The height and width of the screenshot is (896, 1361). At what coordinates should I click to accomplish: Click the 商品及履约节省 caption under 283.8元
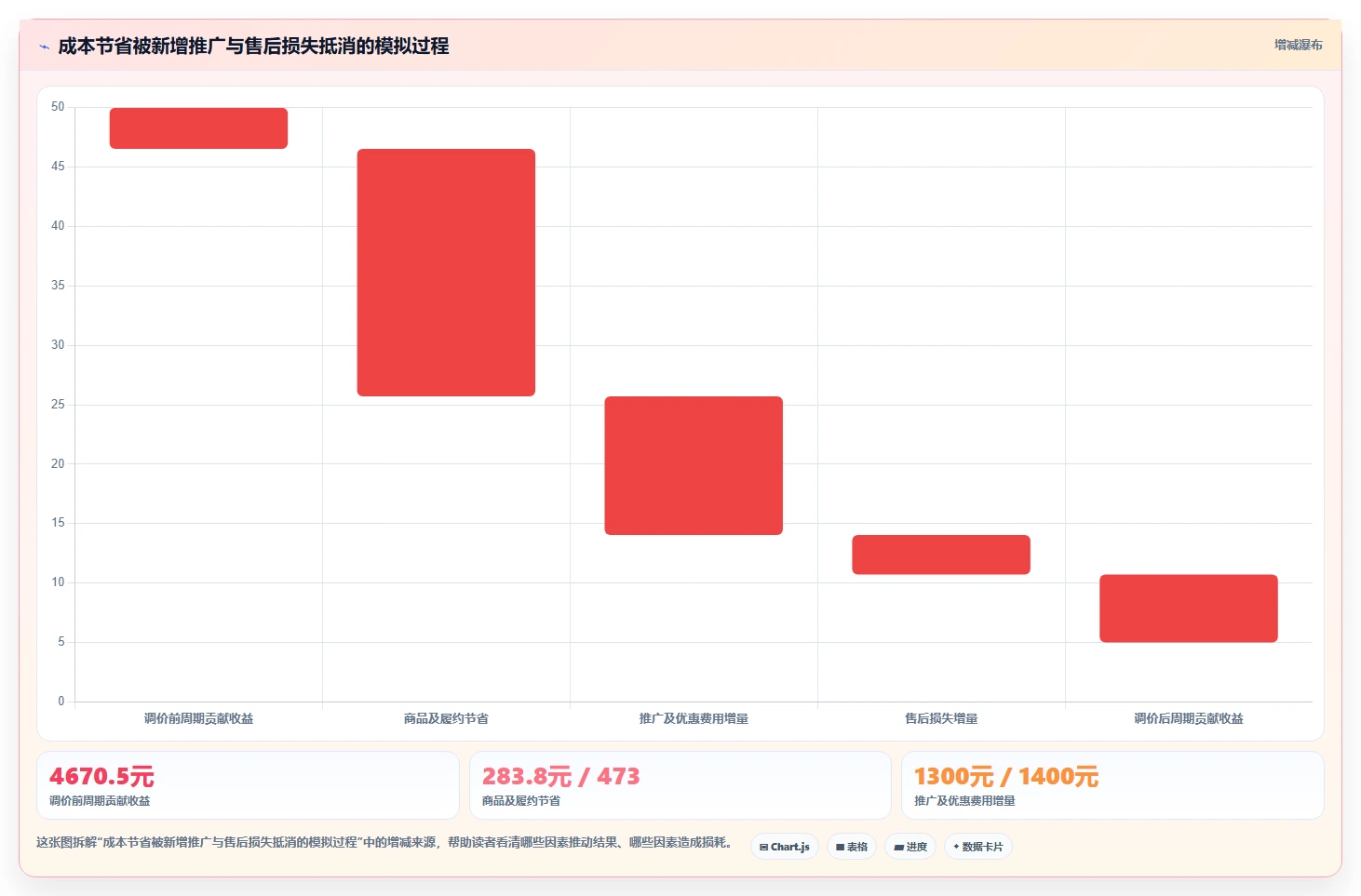(521, 801)
